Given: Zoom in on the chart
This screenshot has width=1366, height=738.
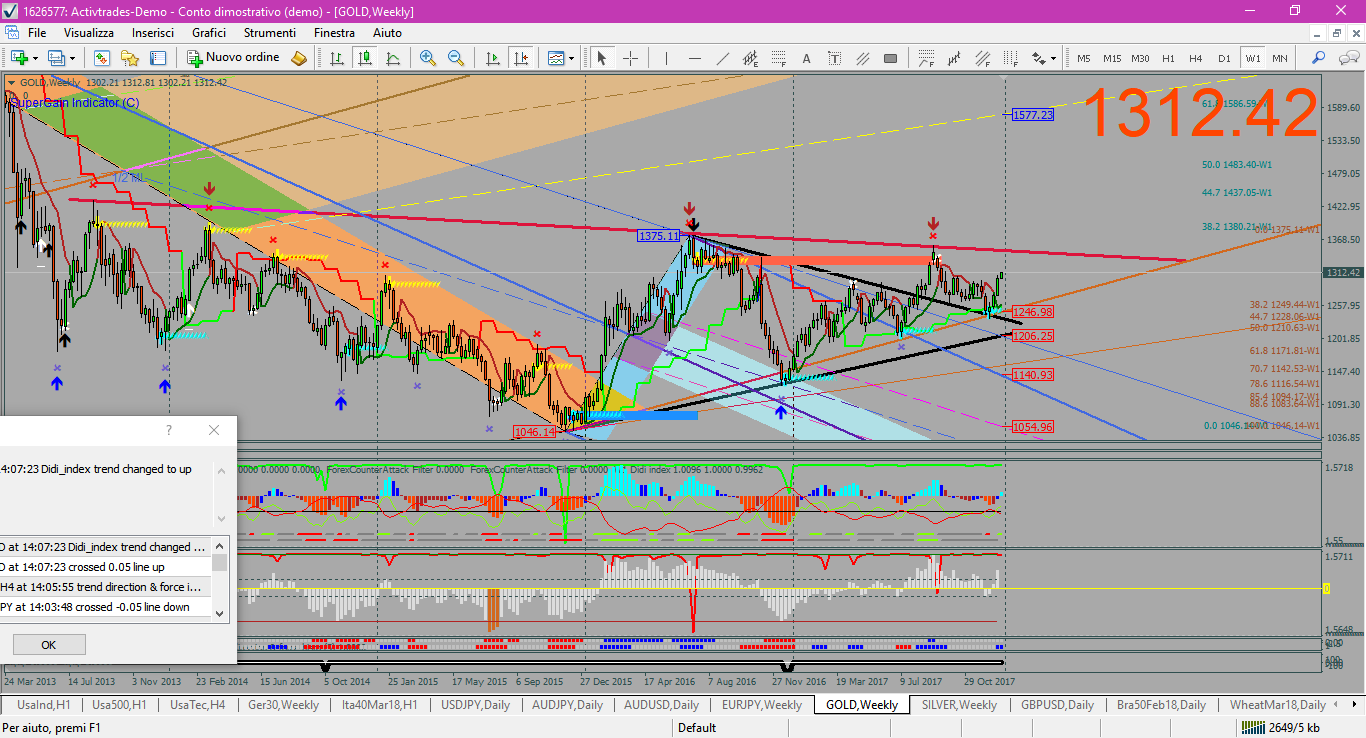Looking at the screenshot, I should (x=428, y=58).
